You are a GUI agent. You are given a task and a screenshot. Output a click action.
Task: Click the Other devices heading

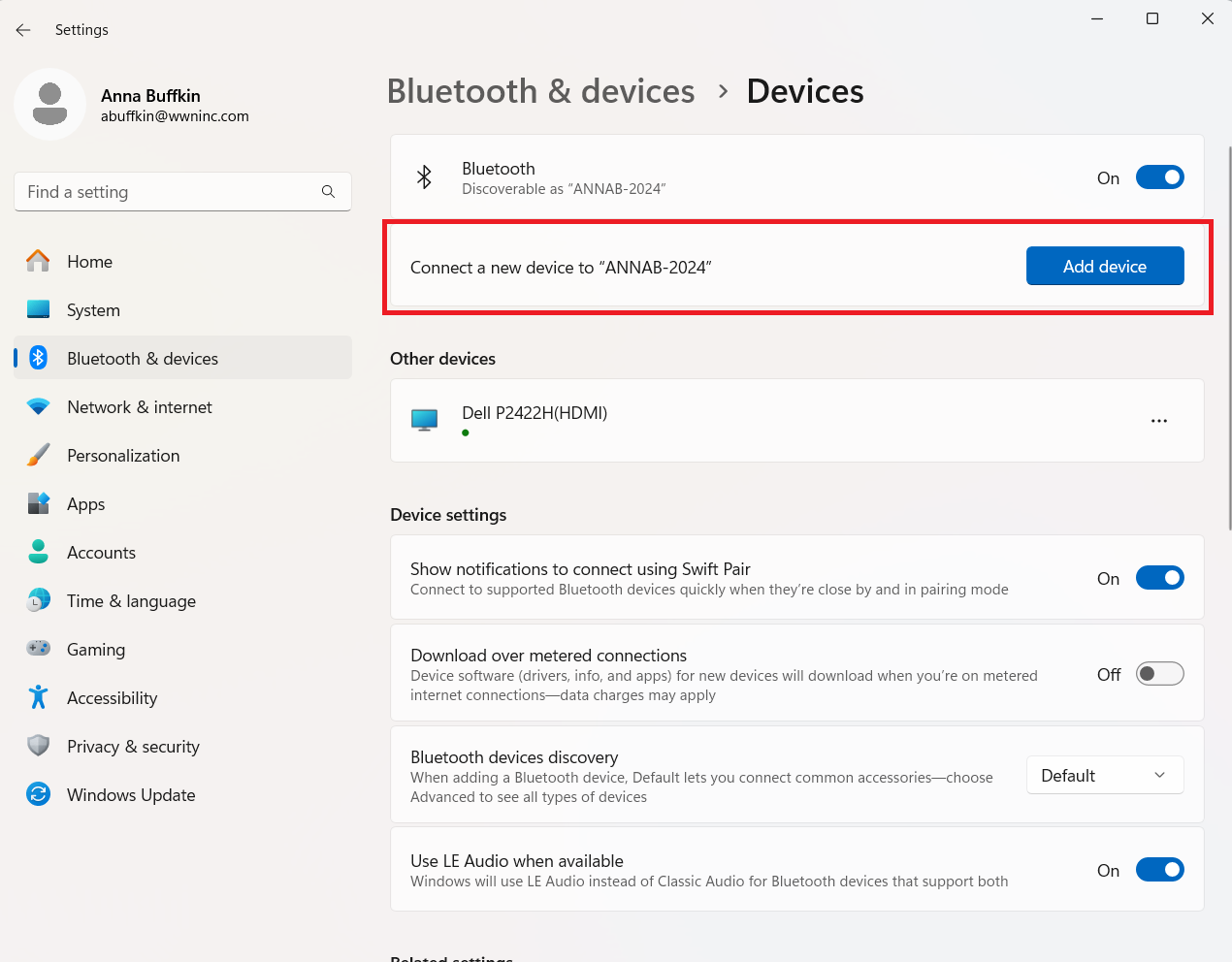[442, 359]
